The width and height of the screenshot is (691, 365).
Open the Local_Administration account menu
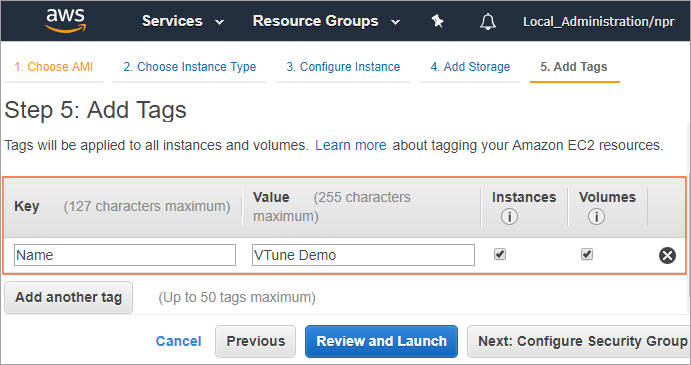[598, 22]
